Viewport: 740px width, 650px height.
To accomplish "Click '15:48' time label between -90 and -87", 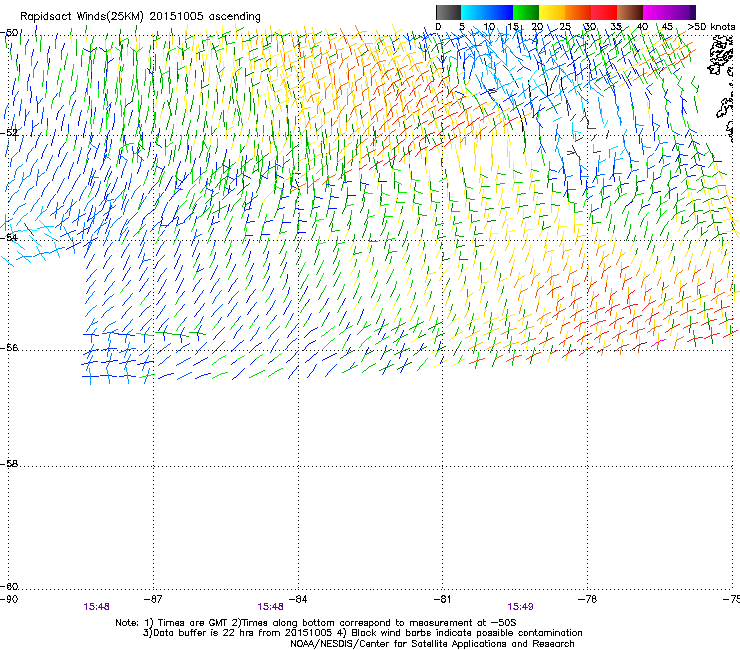I will (x=96, y=607).
